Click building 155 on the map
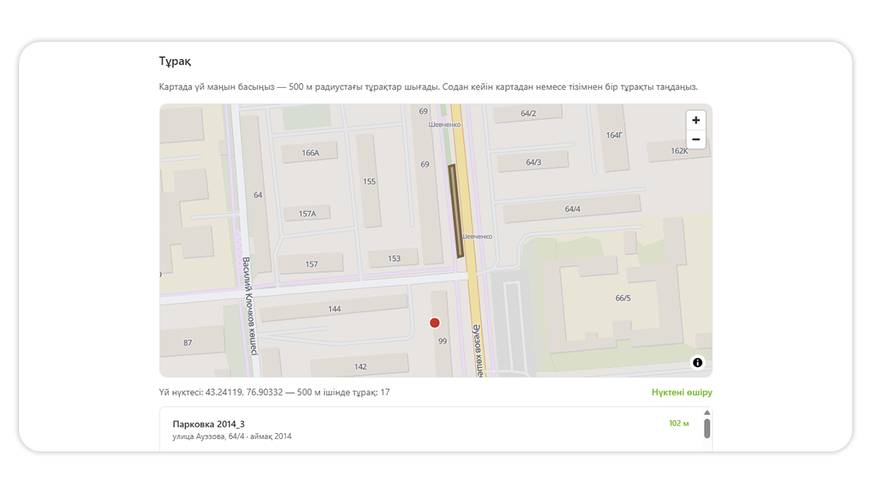 [x=369, y=181]
